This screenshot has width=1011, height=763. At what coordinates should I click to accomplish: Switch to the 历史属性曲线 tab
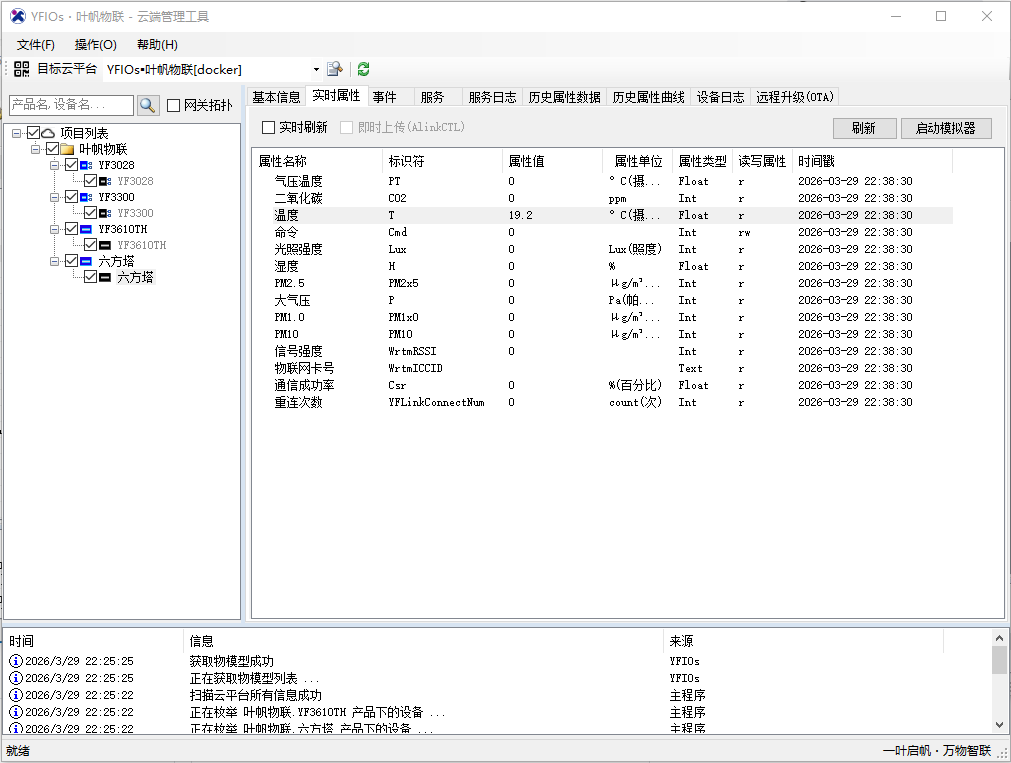(x=649, y=97)
